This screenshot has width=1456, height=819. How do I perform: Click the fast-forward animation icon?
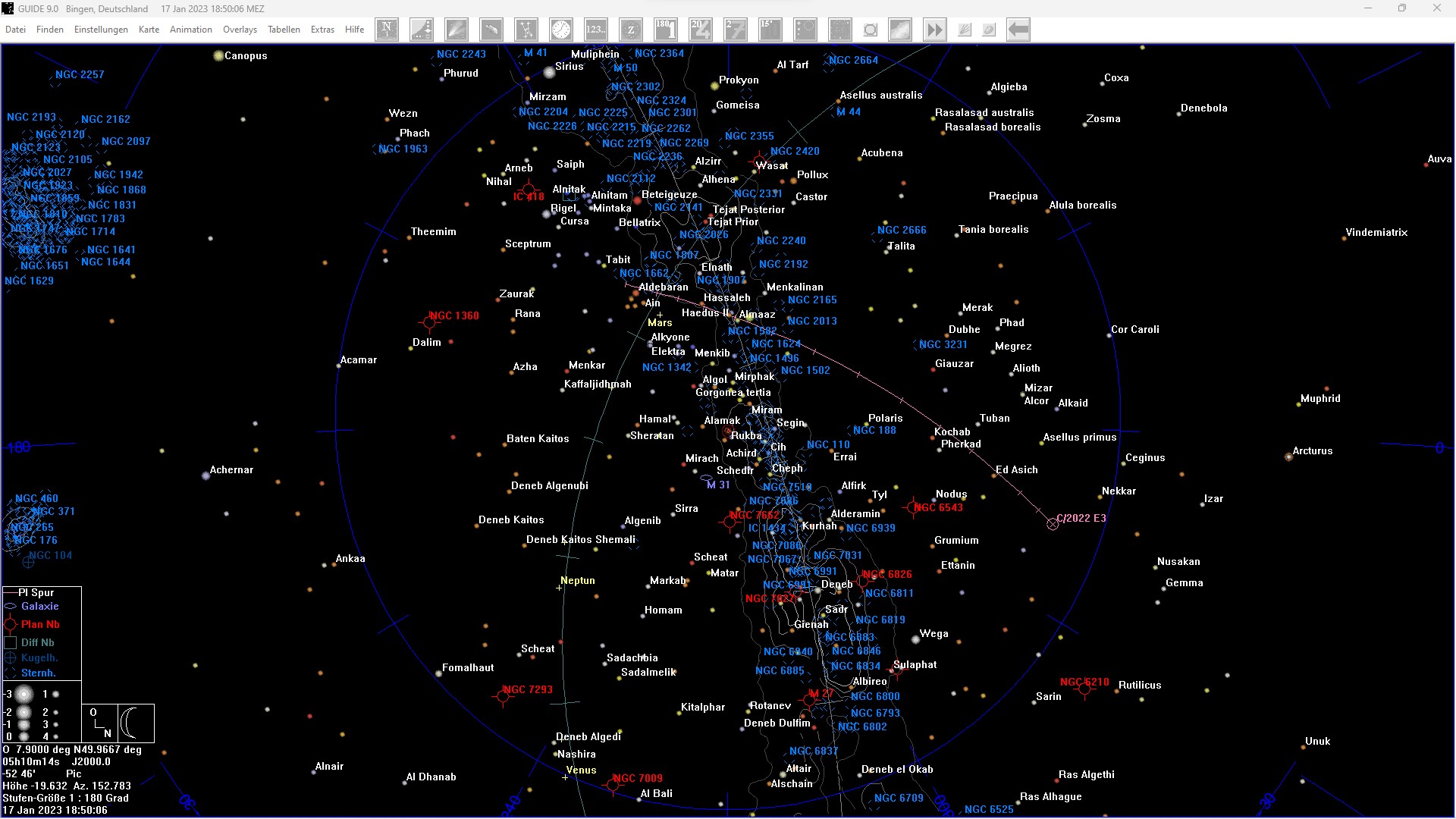point(934,30)
